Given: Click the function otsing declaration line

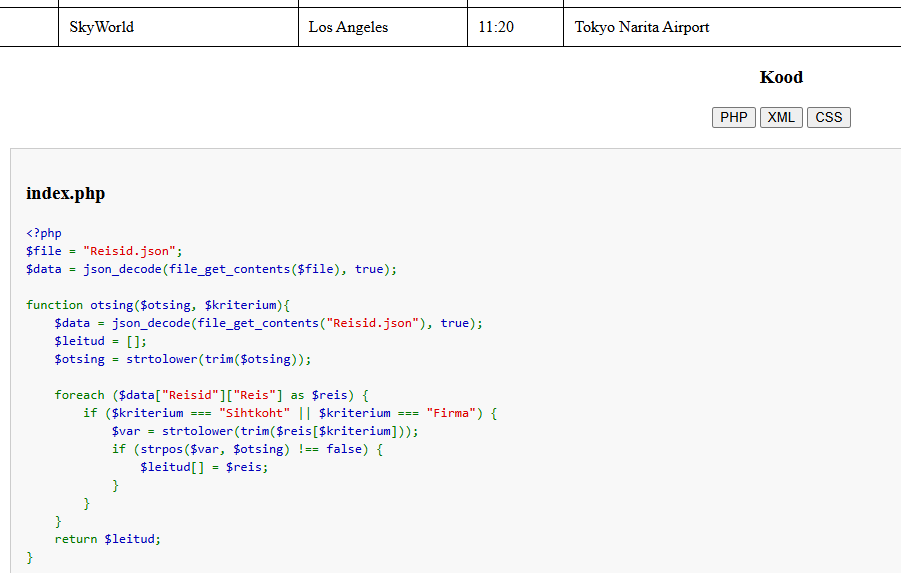Looking at the screenshot, I should tap(157, 305).
